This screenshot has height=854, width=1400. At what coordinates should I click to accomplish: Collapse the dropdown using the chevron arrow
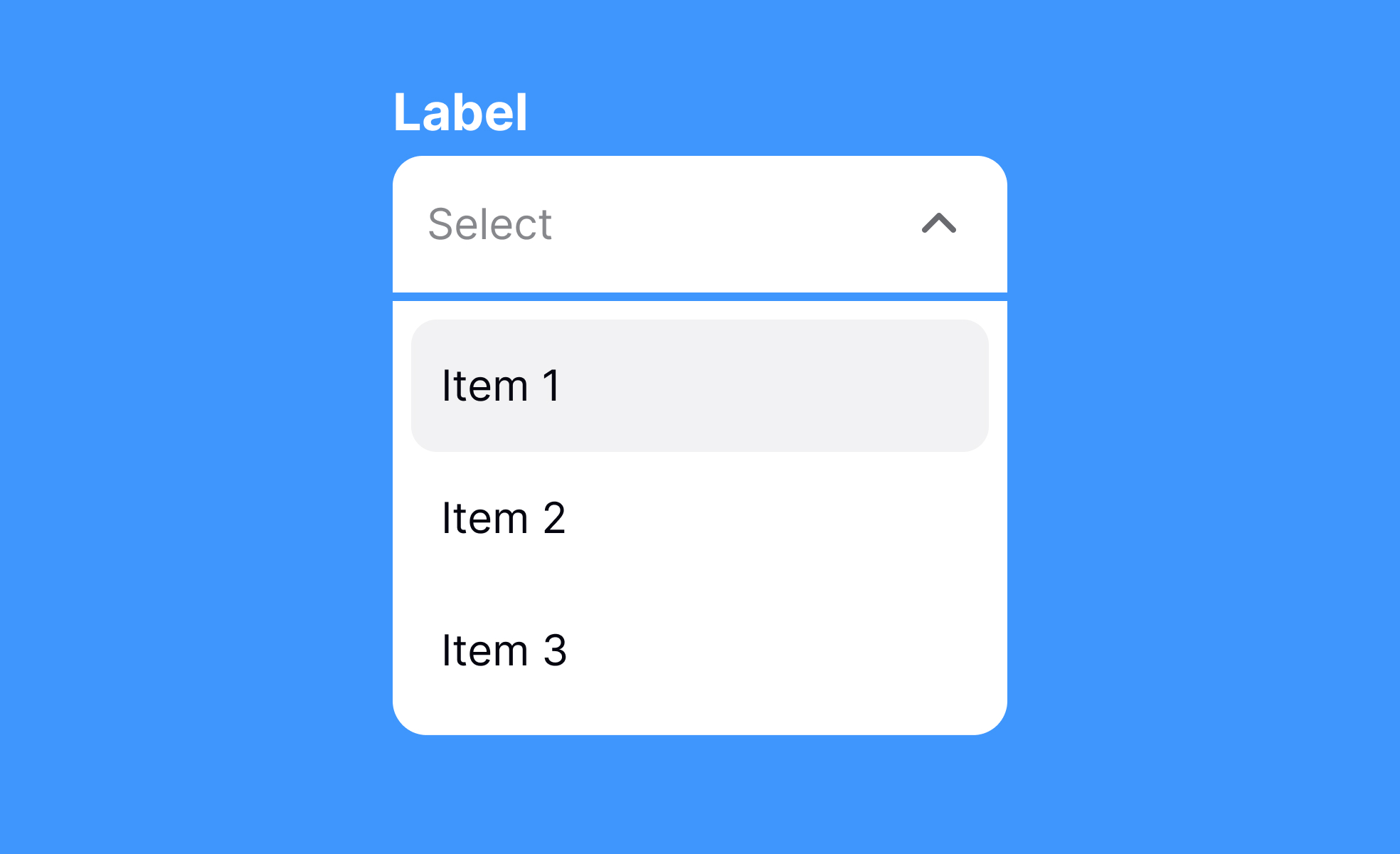point(939,226)
